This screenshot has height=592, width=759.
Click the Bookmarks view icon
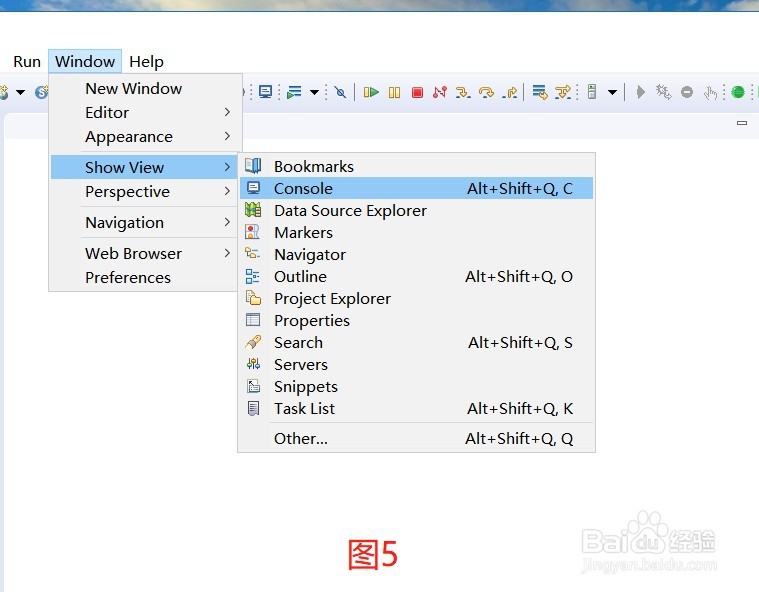click(x=253, y=166)
